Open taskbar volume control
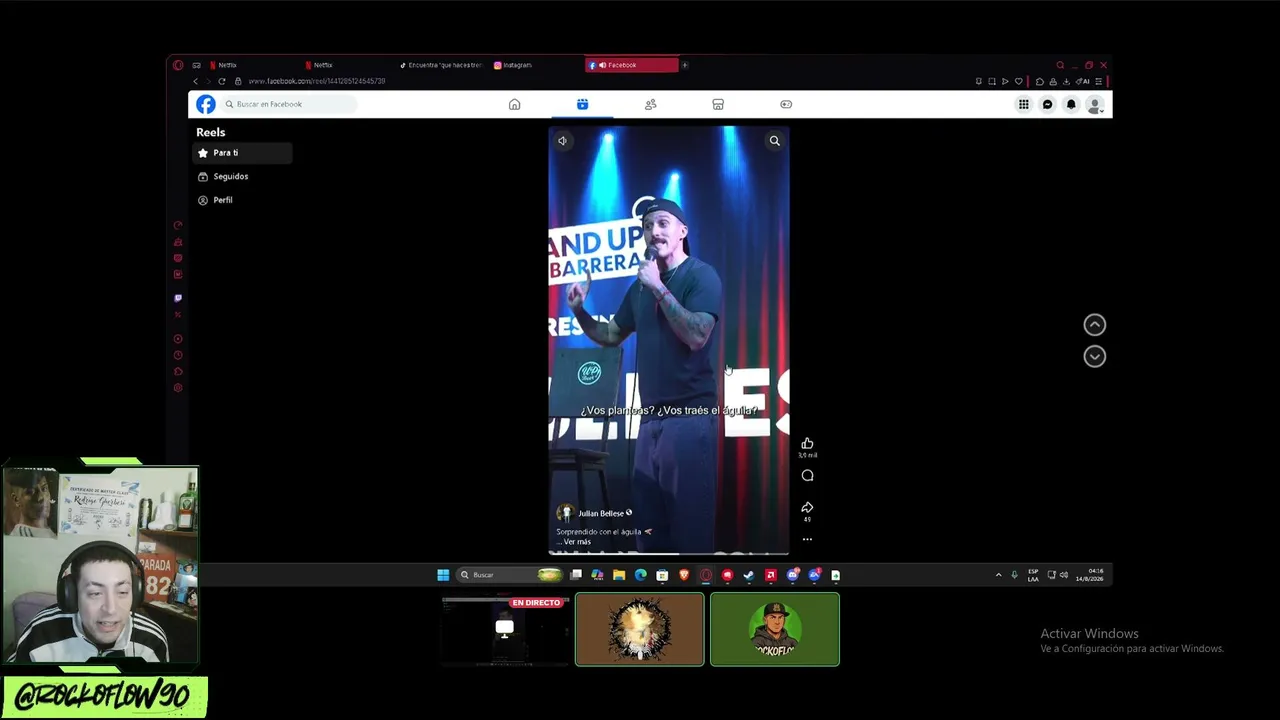The height and width of the screenshot is (720, 1280). (1063, 575)
